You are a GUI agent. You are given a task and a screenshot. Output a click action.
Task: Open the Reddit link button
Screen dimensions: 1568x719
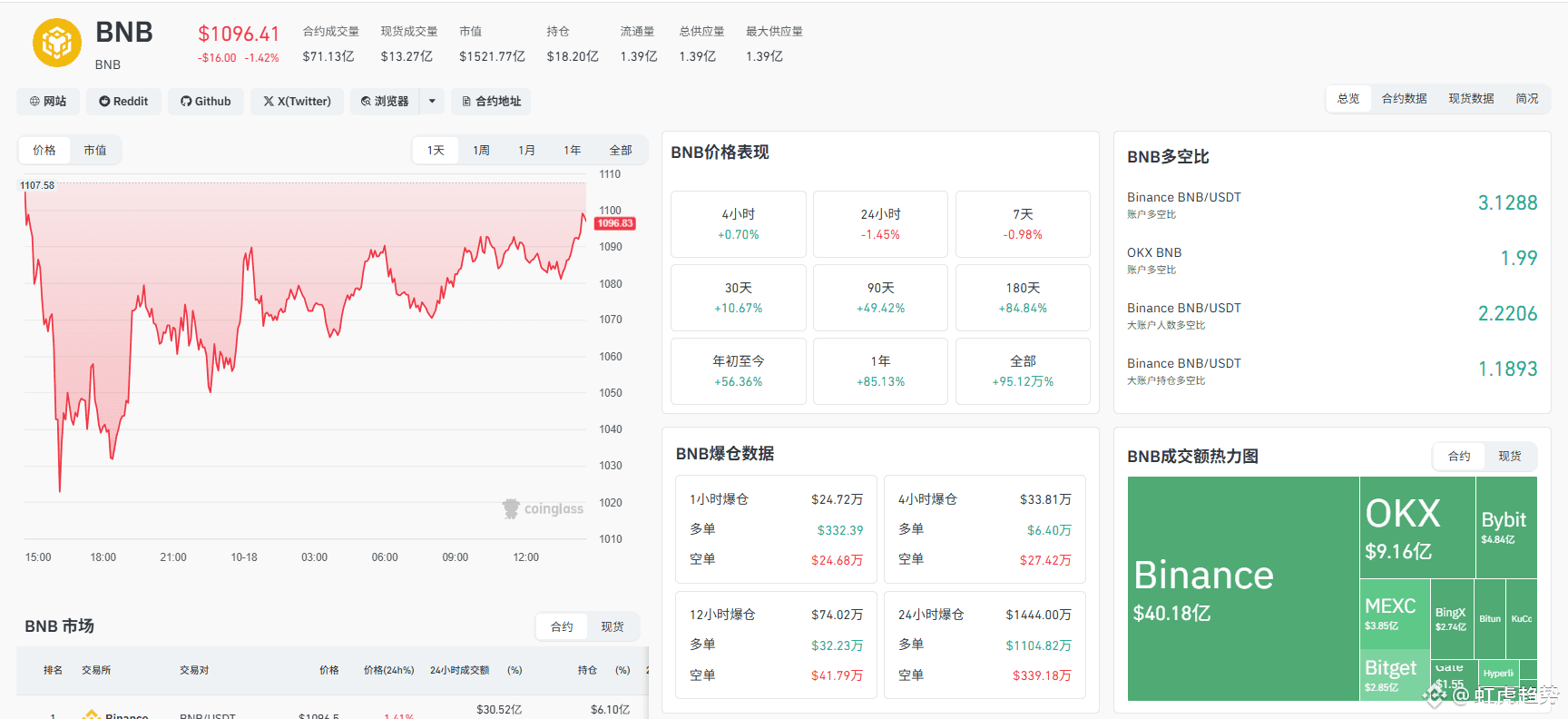[x=123, y=102]
